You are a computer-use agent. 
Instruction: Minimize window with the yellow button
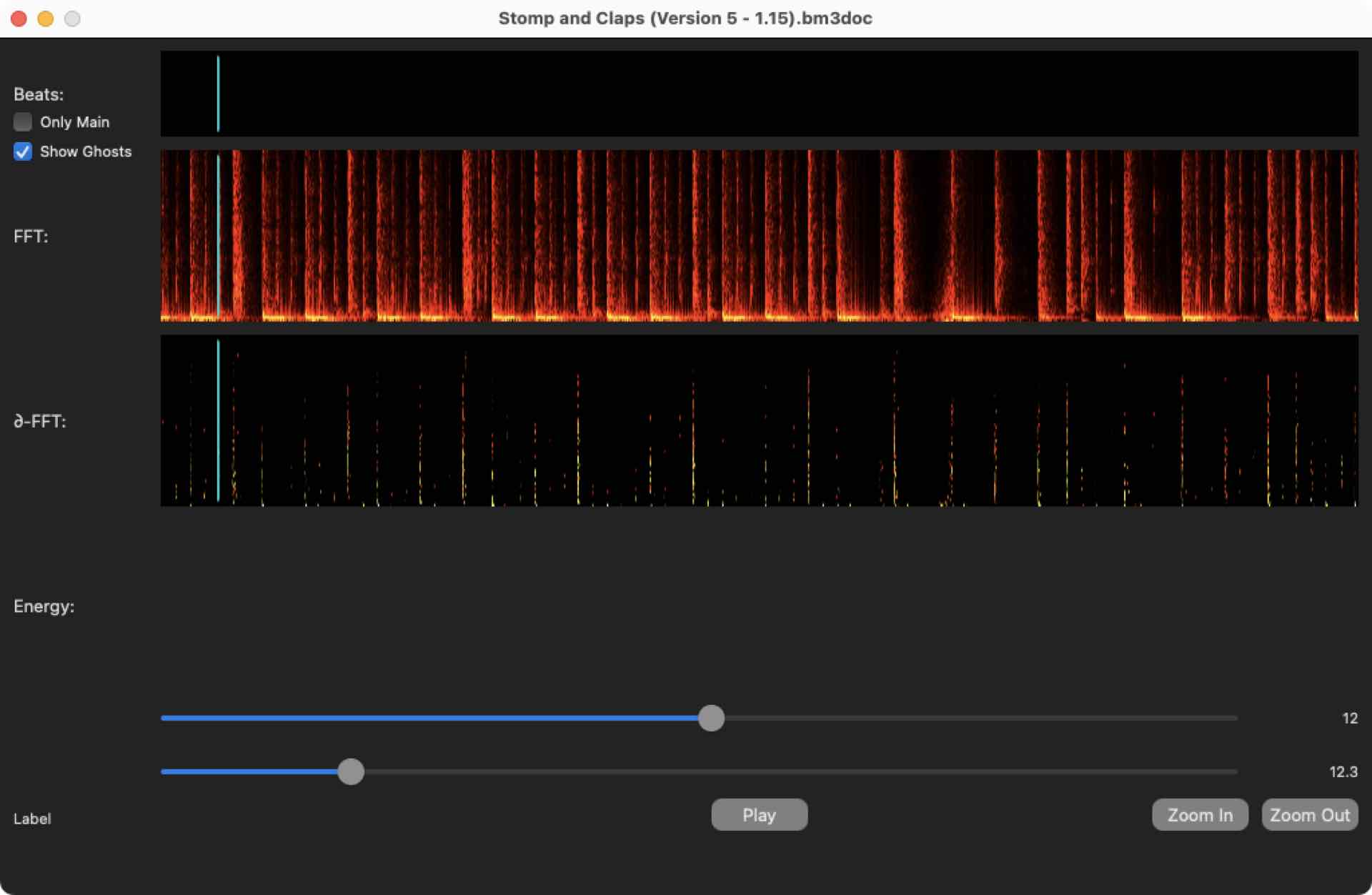tap(46, 19)
